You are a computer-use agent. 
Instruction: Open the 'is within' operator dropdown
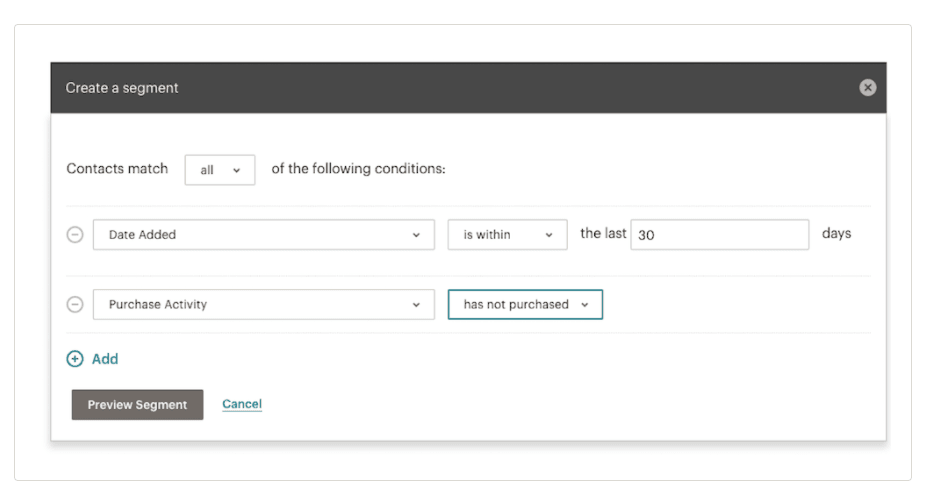pyautogui.click(x=507, y=235)
